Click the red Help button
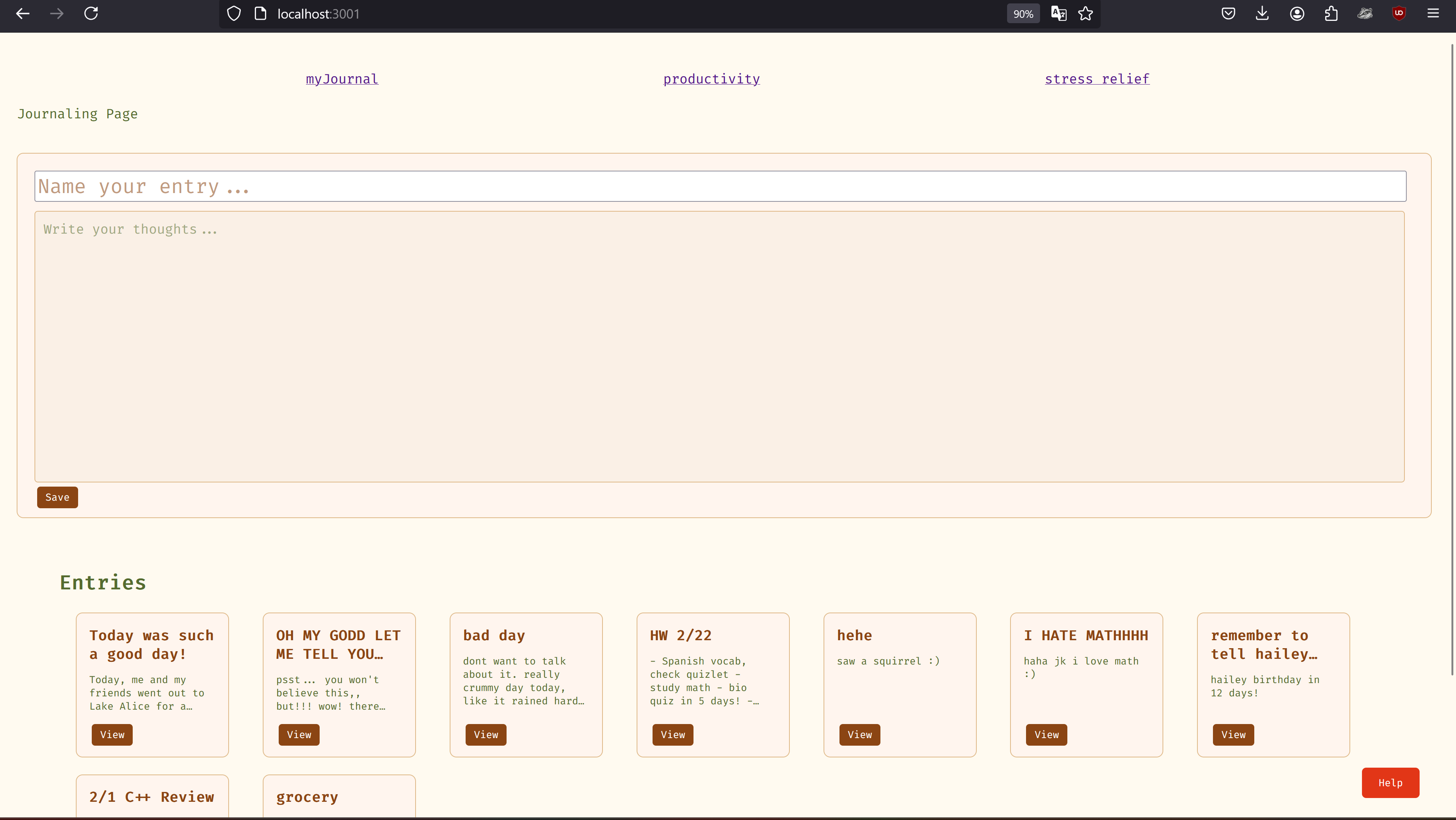The height and width of the screenshot is (820, 1456). 1390,783
